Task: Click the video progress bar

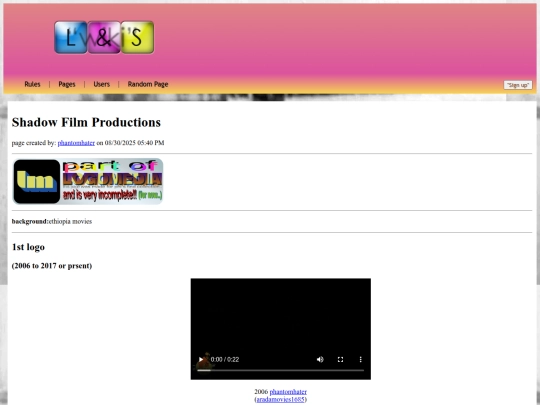Action: coord(280,370)
